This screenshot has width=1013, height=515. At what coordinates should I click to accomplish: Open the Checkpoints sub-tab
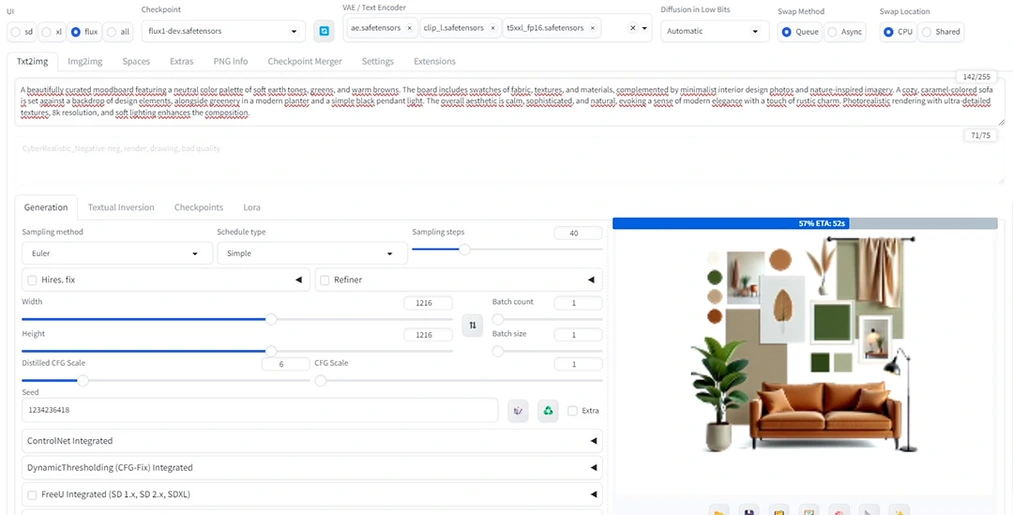point(199,207)
